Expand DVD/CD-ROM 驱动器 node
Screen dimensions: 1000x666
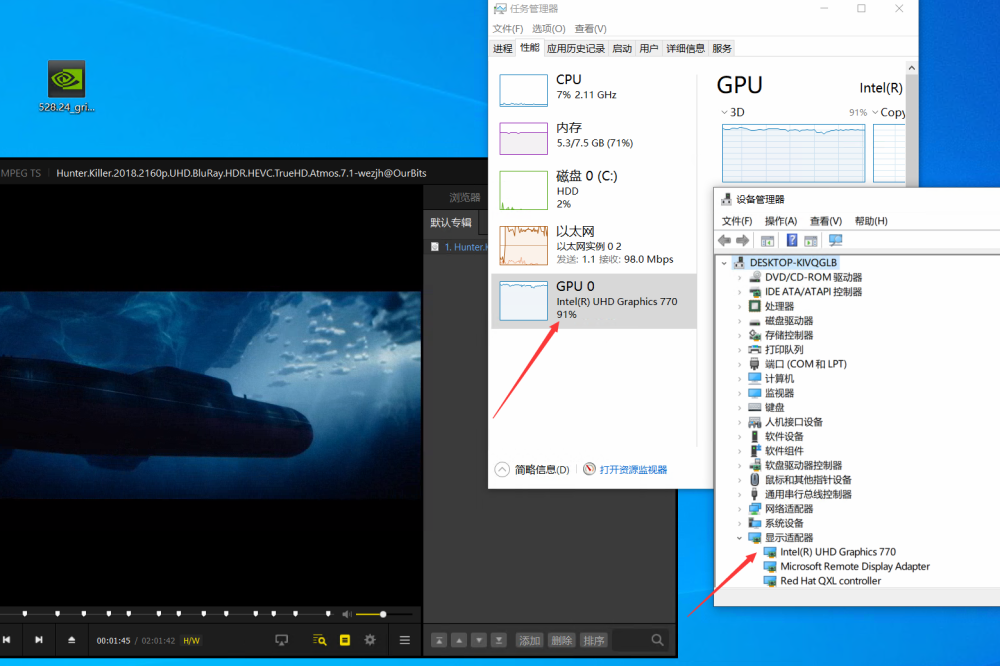coord(739,278)
